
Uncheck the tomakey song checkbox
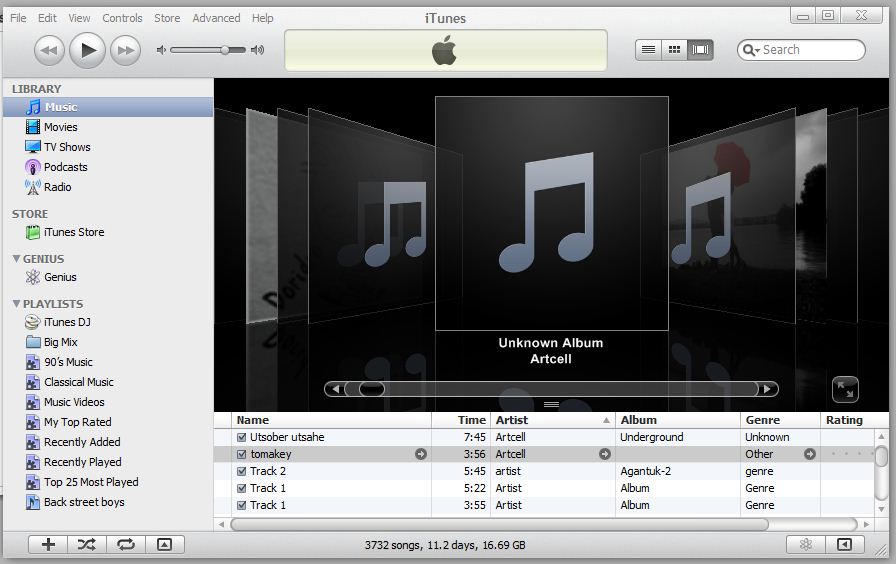tap(241, 454)
